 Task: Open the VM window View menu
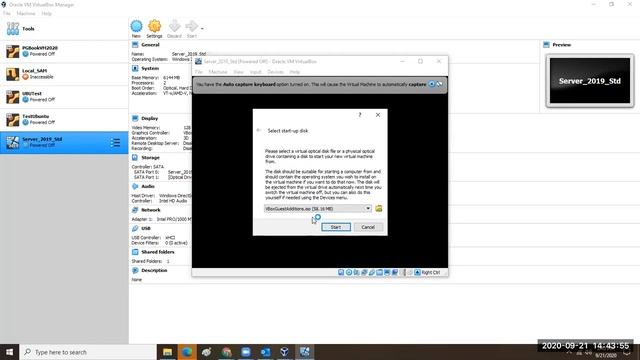[238, 72]
